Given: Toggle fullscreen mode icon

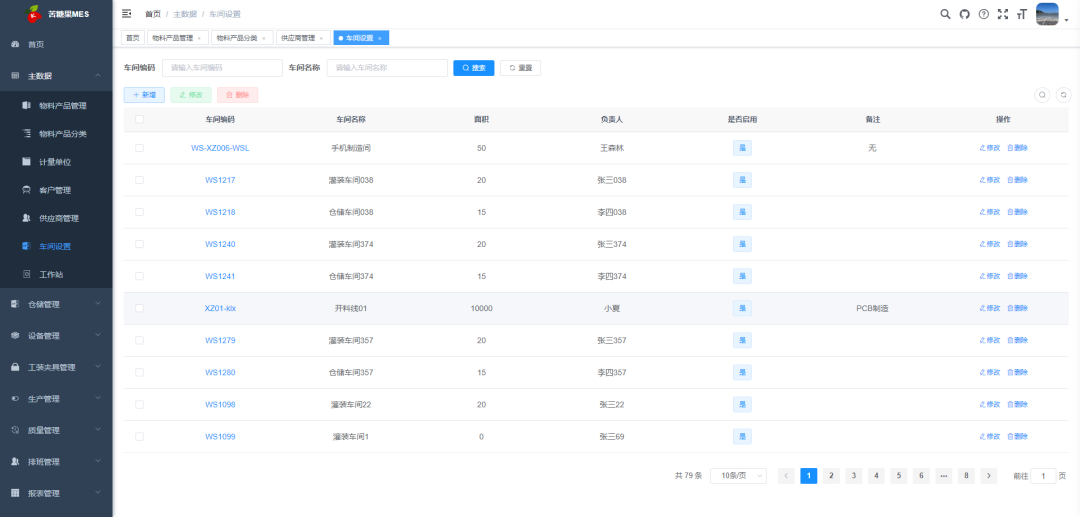Looking at the screenshot, I should pyautogui.click(x=1002, y=14).
